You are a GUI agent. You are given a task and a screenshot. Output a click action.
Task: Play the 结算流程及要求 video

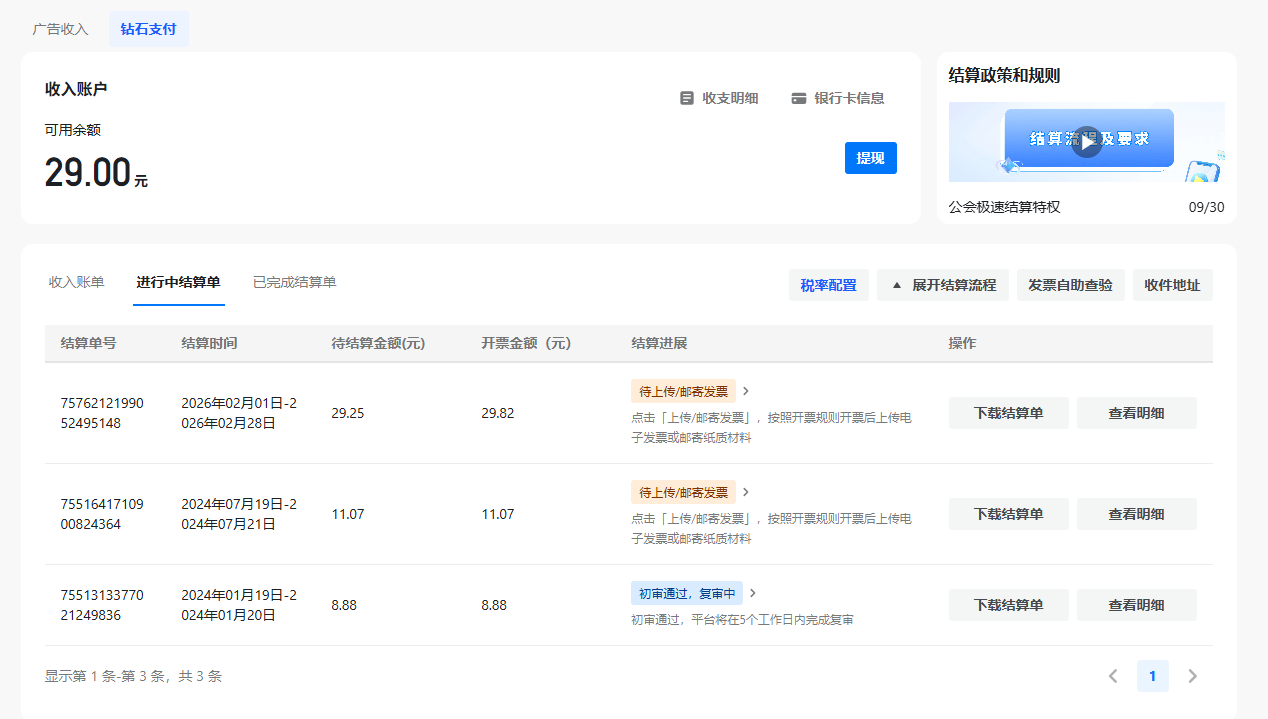[x=1086, y=142]
